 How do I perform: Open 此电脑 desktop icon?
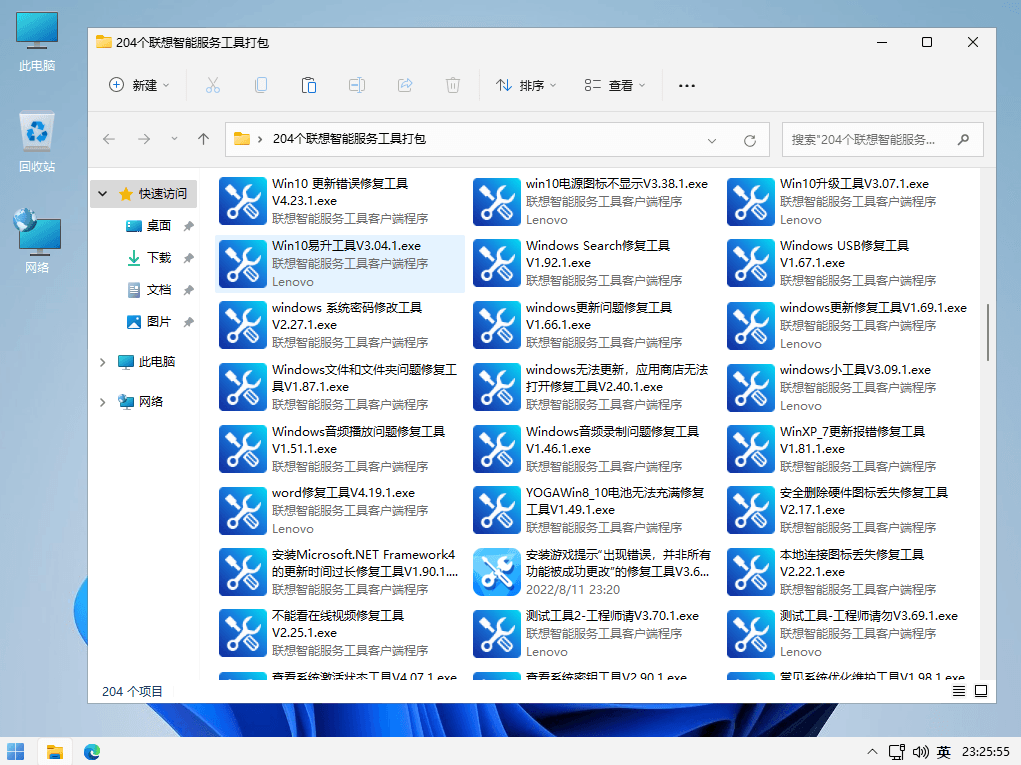click(x=36, y=40)
